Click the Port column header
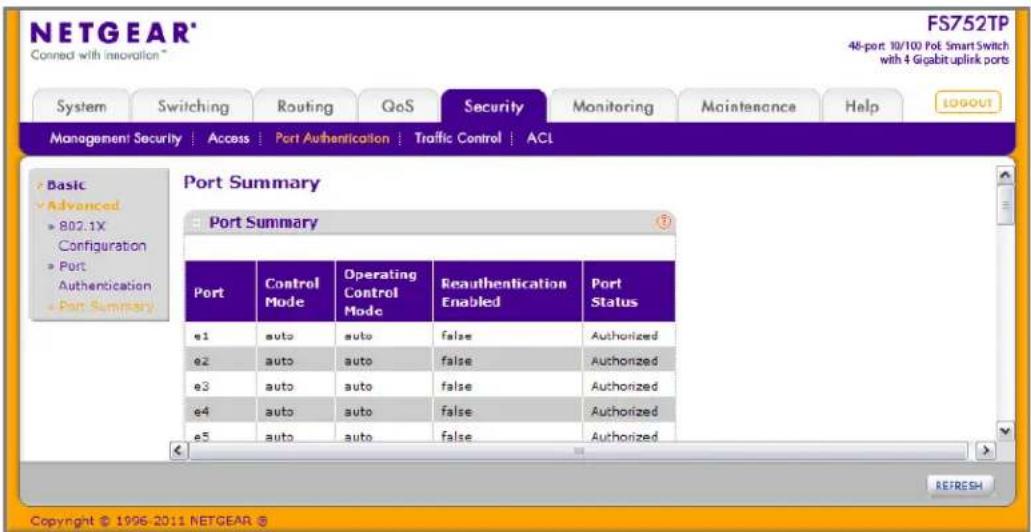 [220, 291]
